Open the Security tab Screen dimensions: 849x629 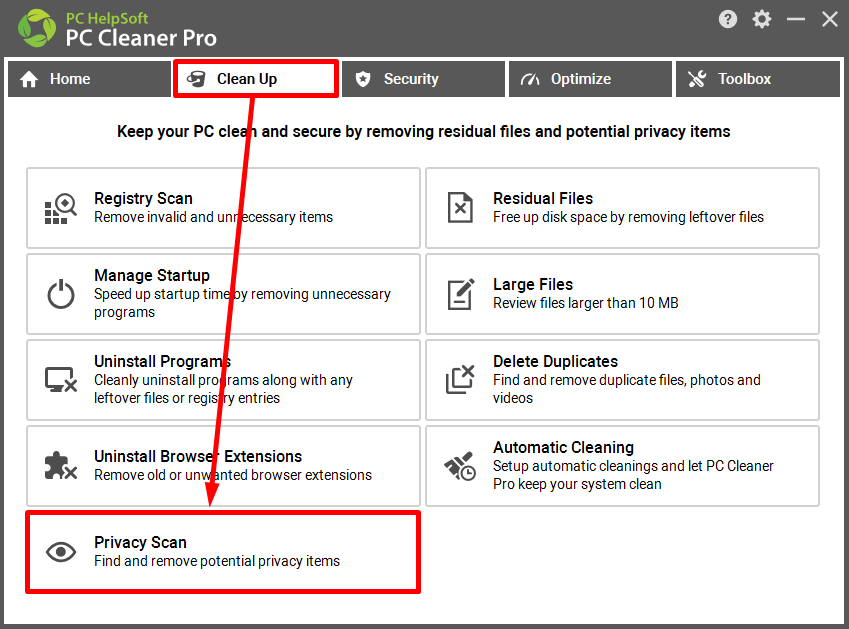[x=423, y=79]
